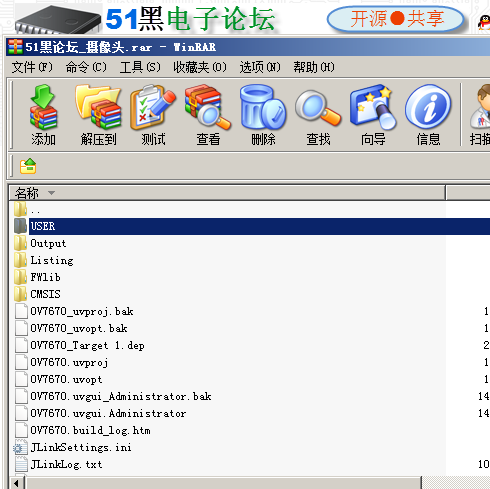Select the Output folder

(48, 243)
